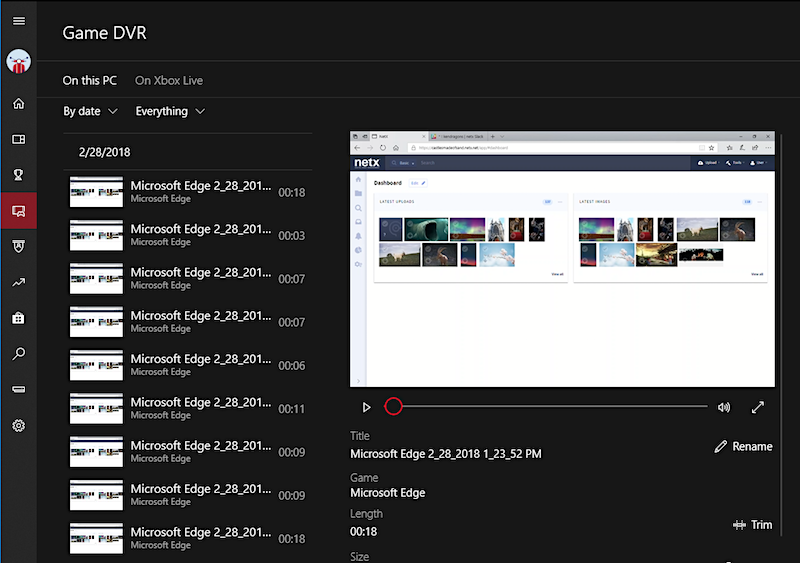Go to Home in the sidebar
The width and height of the screenshot is (800, 563).
[18, 104]
